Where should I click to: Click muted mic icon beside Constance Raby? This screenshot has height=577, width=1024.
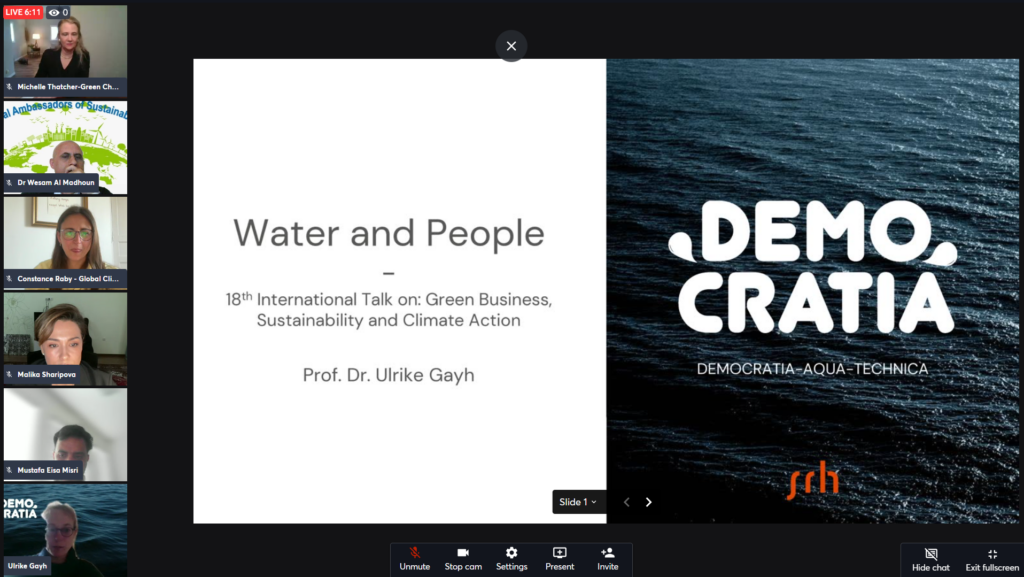coord(10,279)
